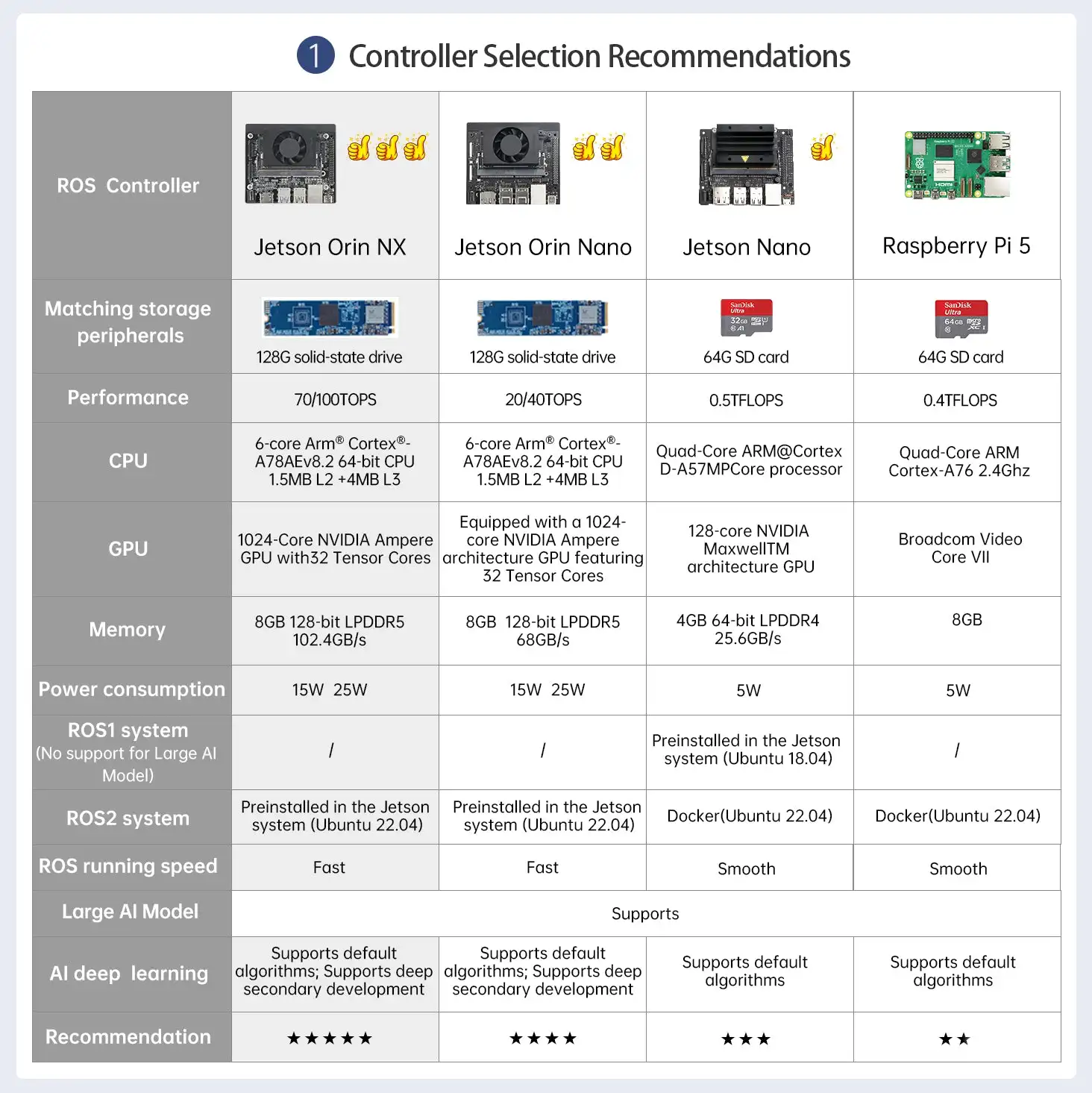Click the 32GB SanDisk SD card image

coord(746,318)
